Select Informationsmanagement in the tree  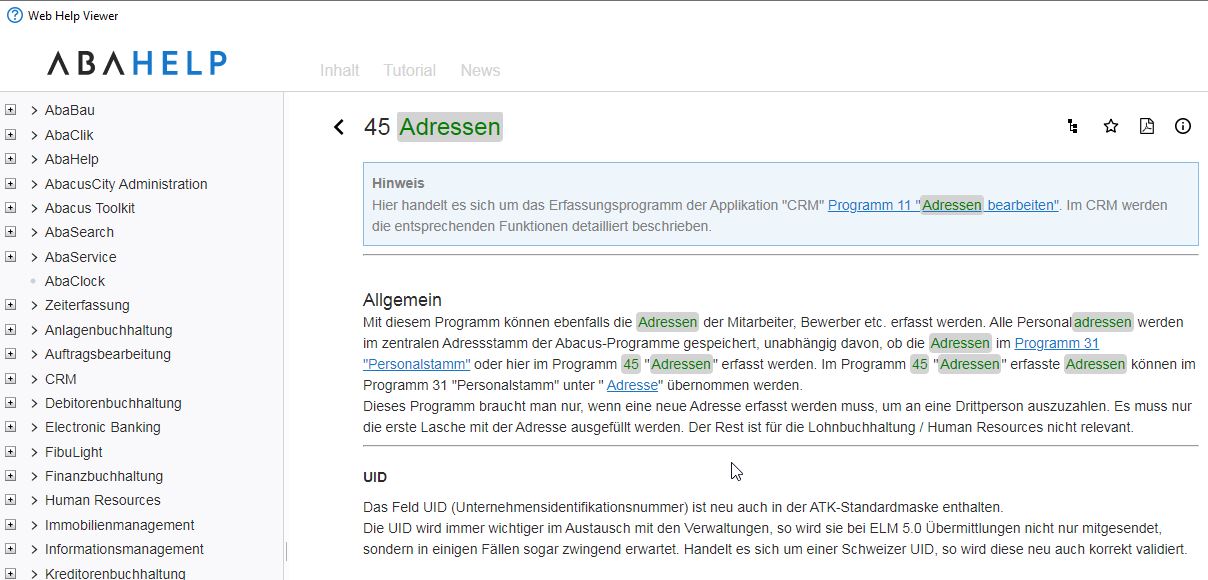[124, 549]
